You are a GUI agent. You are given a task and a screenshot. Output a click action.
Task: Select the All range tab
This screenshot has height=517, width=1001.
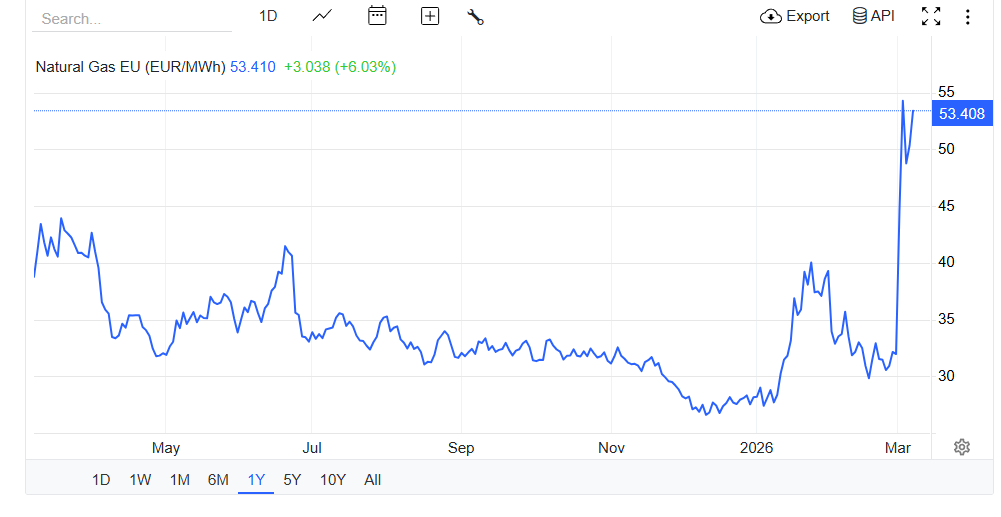pos(372,480)
